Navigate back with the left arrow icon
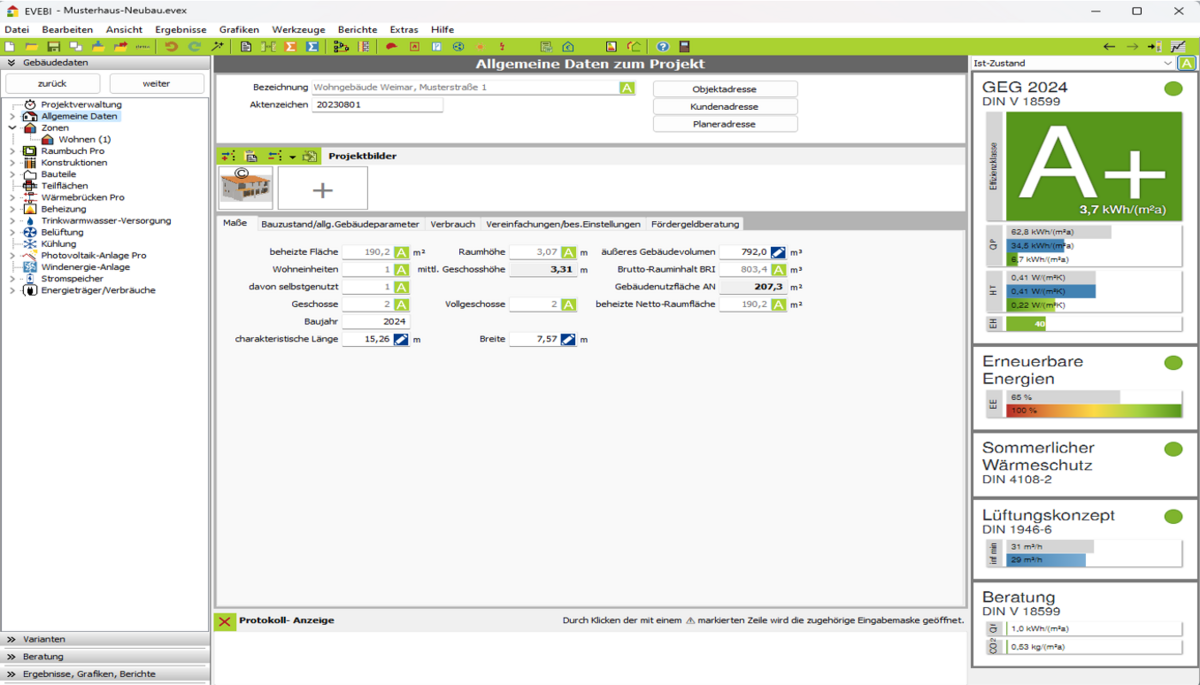Screen dimensions: 1200x685 point(1109,47)
